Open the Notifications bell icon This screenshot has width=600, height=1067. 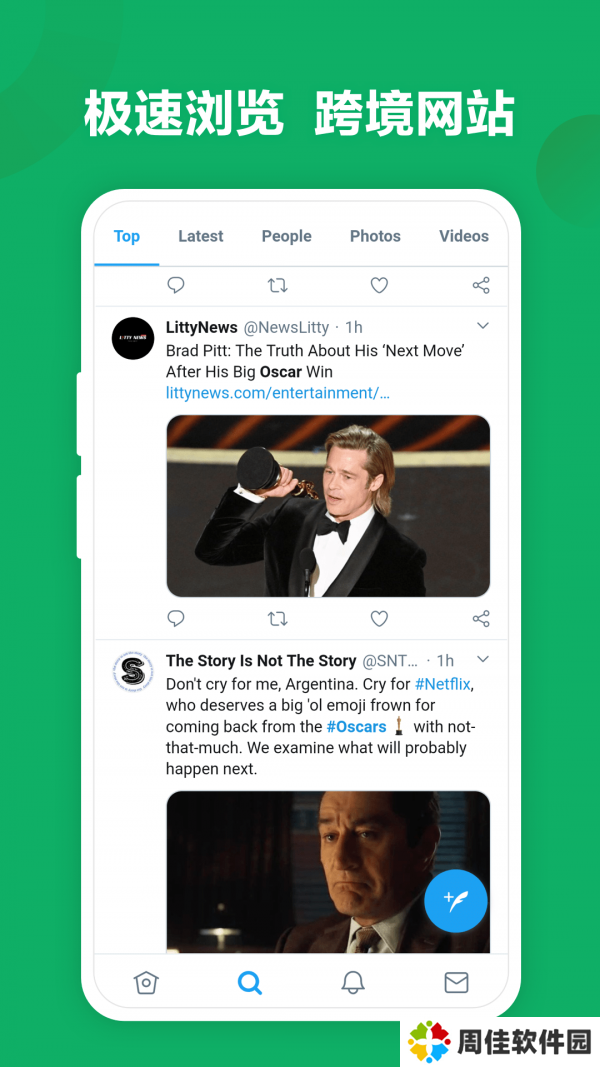pyautogui.click(x=353, y=983)
